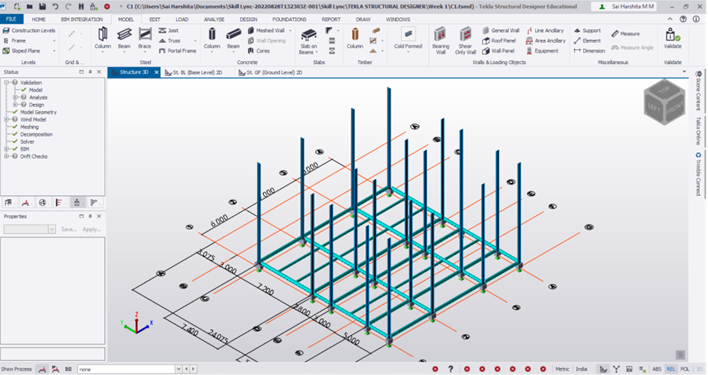Run the Validate command

672,38
